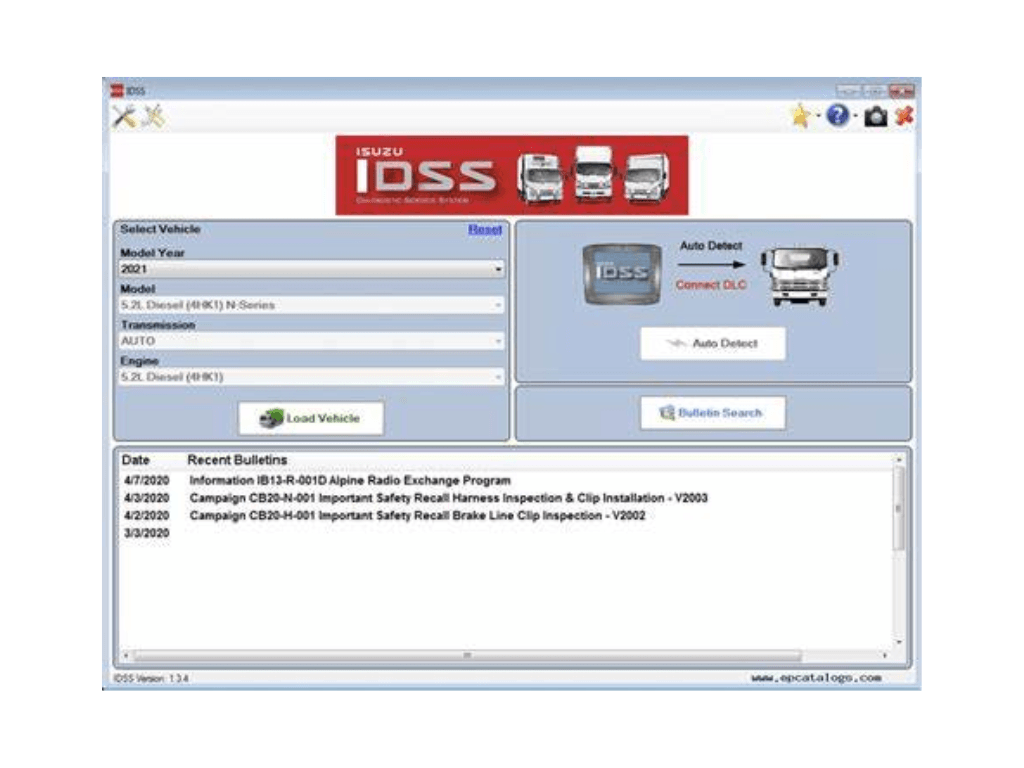
Task: Click the IDSS device image in Auto Detect panel
Action: 622,274
